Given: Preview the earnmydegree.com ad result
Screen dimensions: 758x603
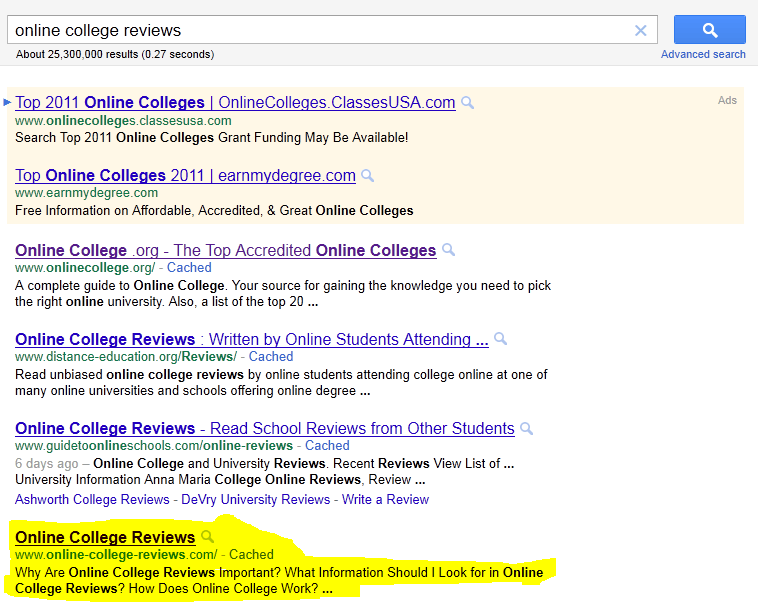Looking at the screenshot, I should coord(367,175).
